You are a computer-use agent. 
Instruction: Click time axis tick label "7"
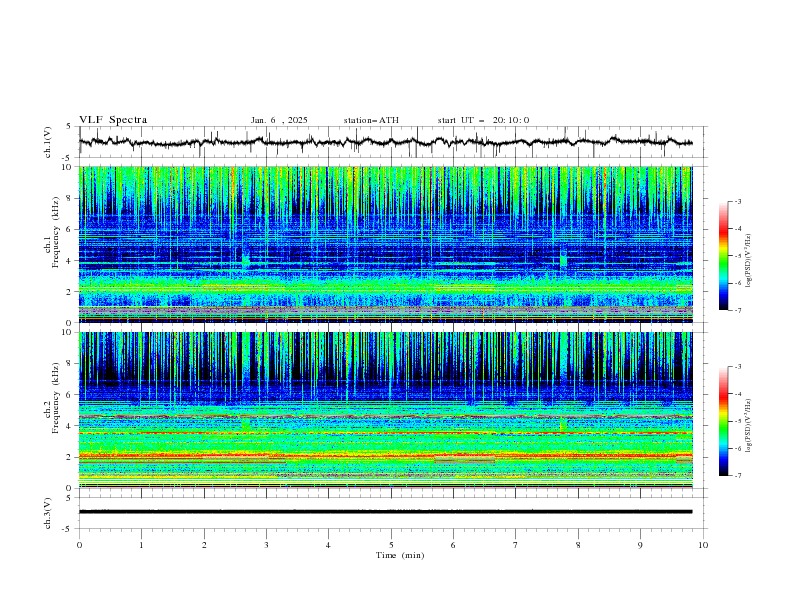coord(516,545)
